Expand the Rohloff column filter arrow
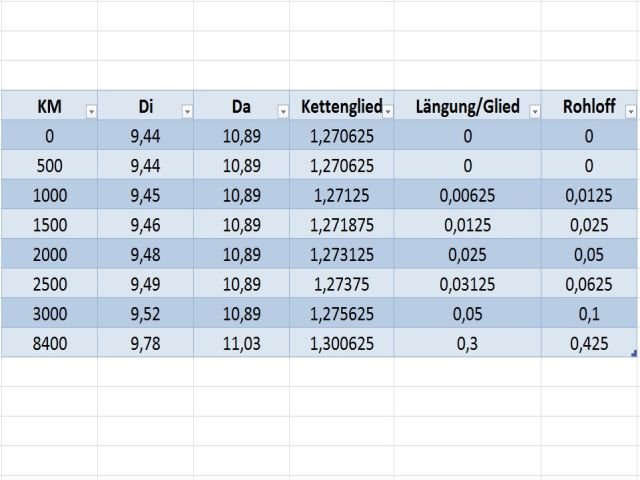 (x=630, y=112)
